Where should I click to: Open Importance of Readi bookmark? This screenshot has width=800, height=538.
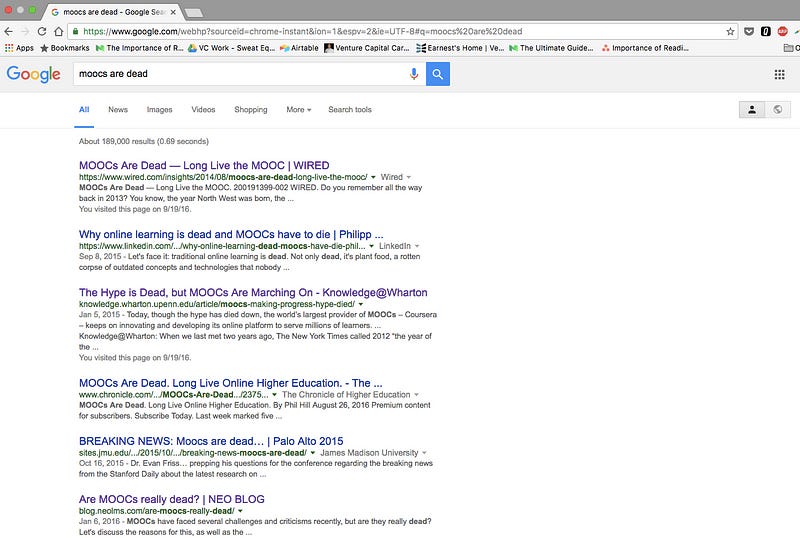pyautogui.click(x=645, y=48)
